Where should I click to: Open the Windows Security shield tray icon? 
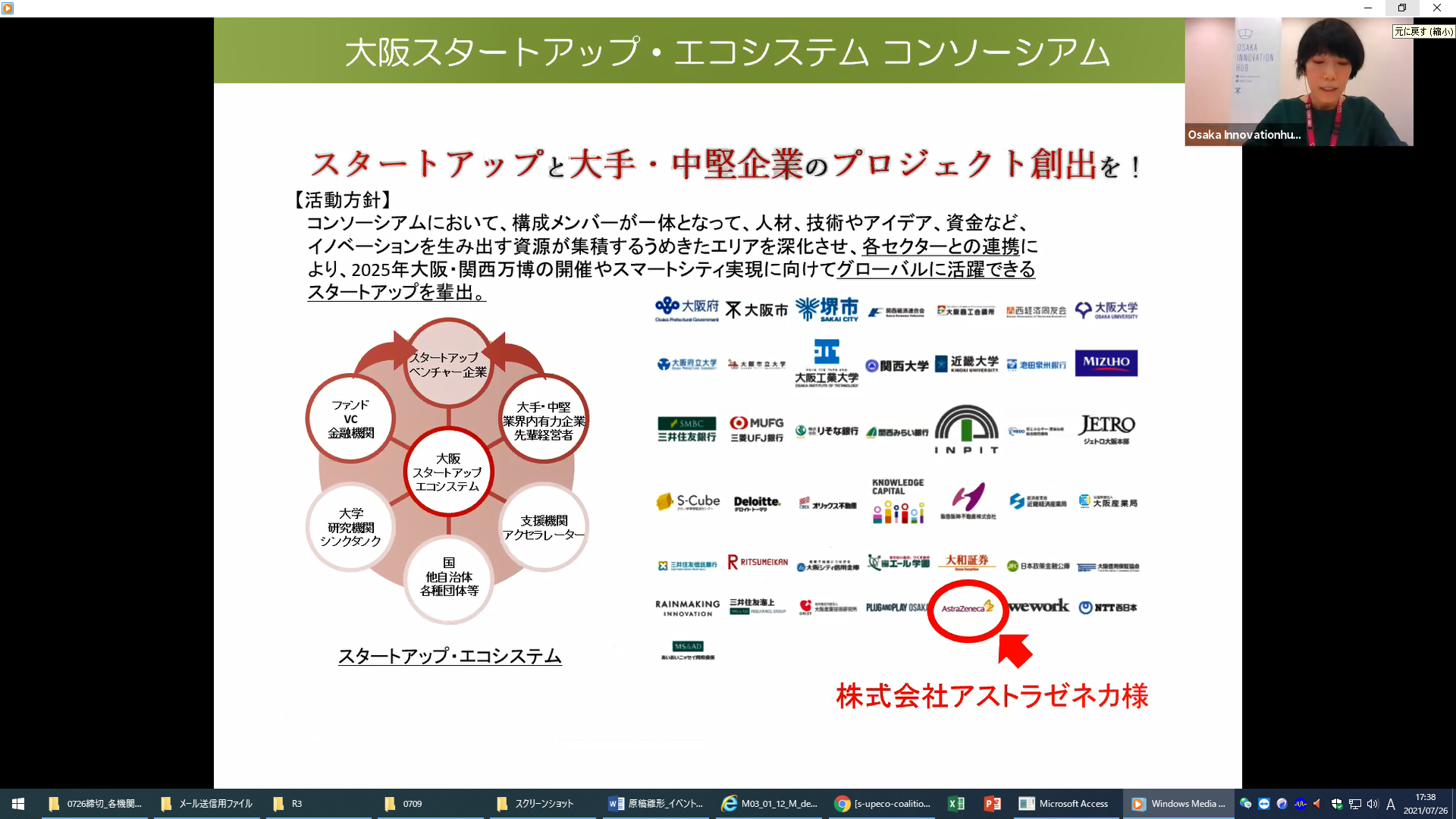(x=1336, y=804)
